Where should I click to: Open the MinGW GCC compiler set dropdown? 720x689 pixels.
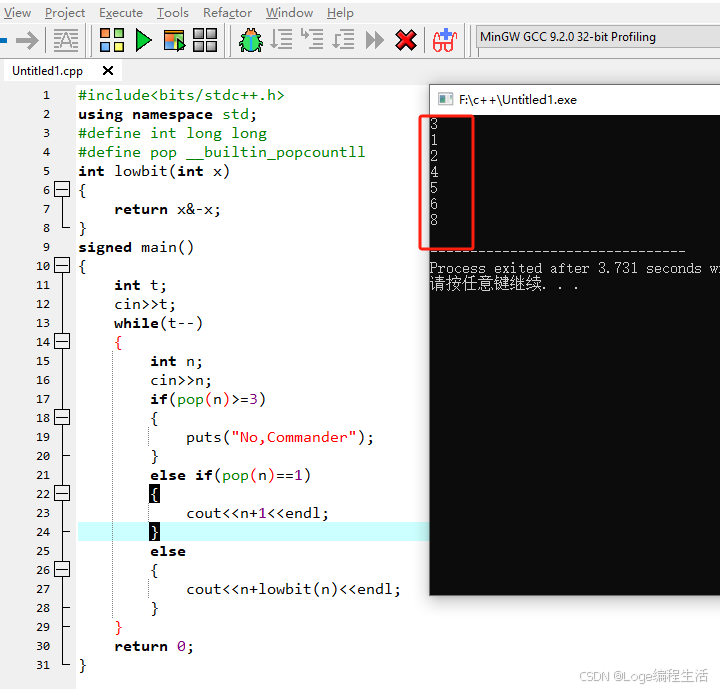pos(597,37)
